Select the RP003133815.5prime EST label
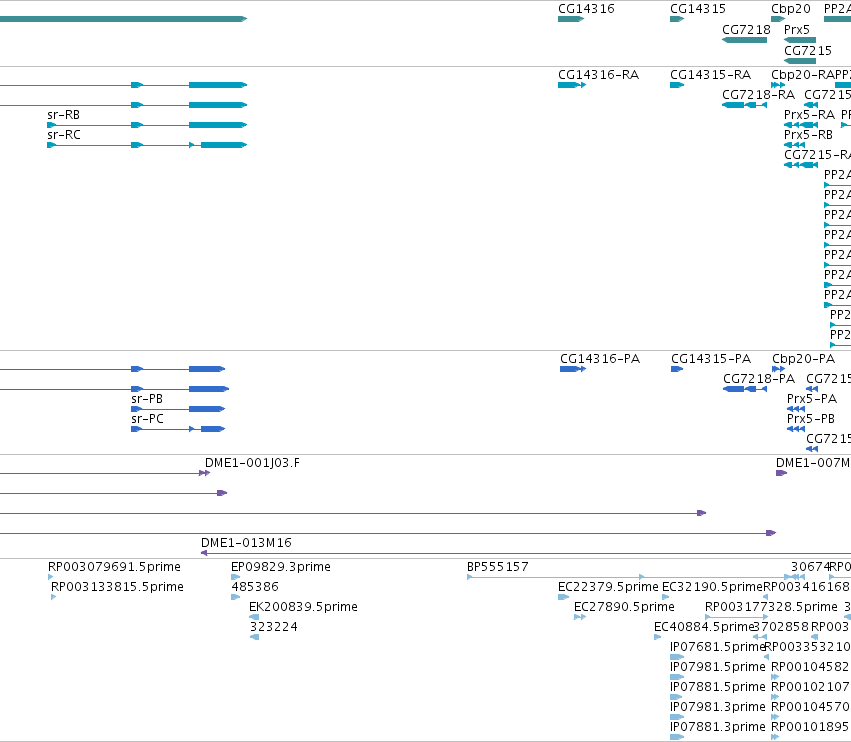Image resolution: width=851 pixels, height=742 pixels. (x=117, y=587)
